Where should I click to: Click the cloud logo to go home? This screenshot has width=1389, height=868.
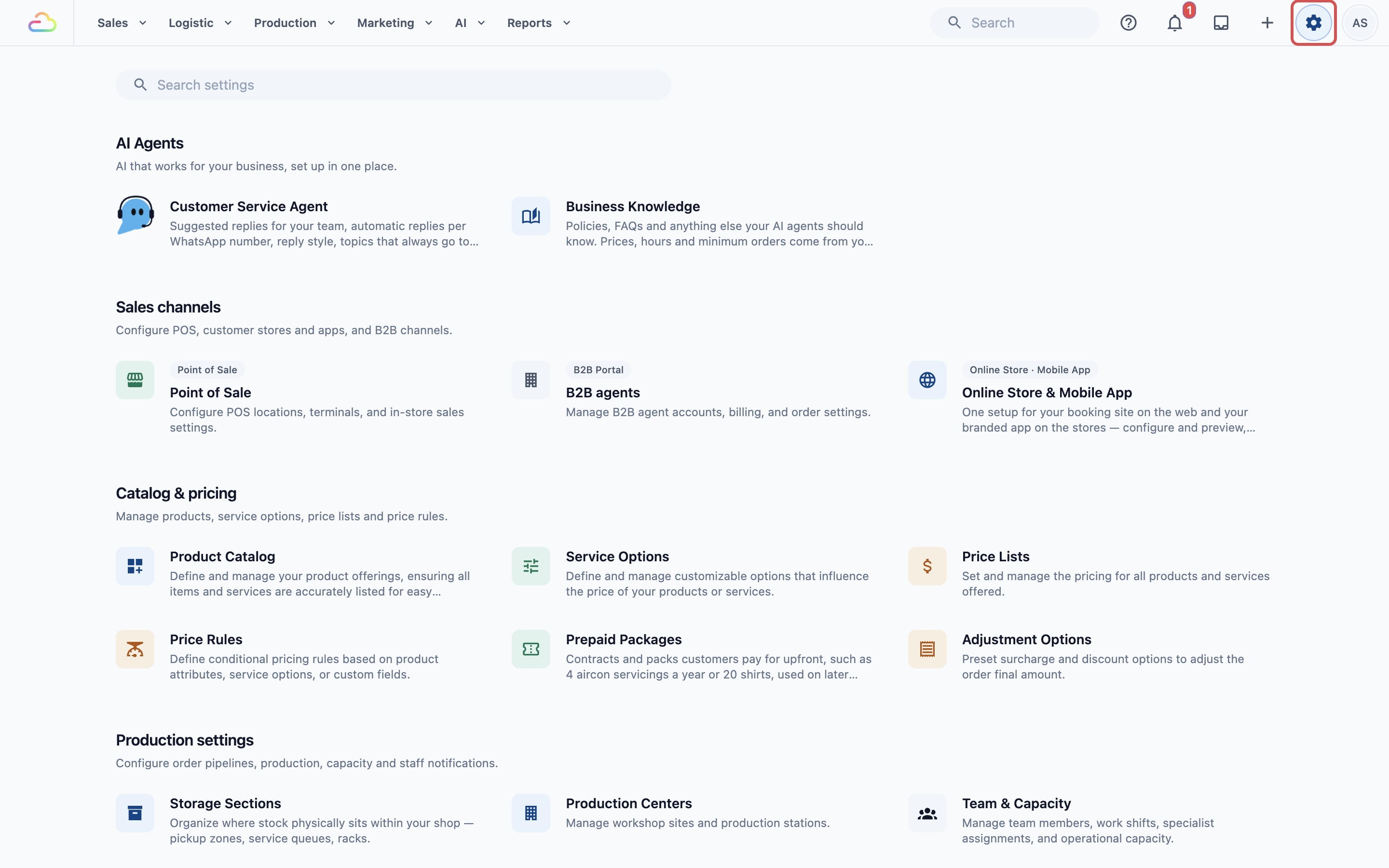tap(42, 23)
